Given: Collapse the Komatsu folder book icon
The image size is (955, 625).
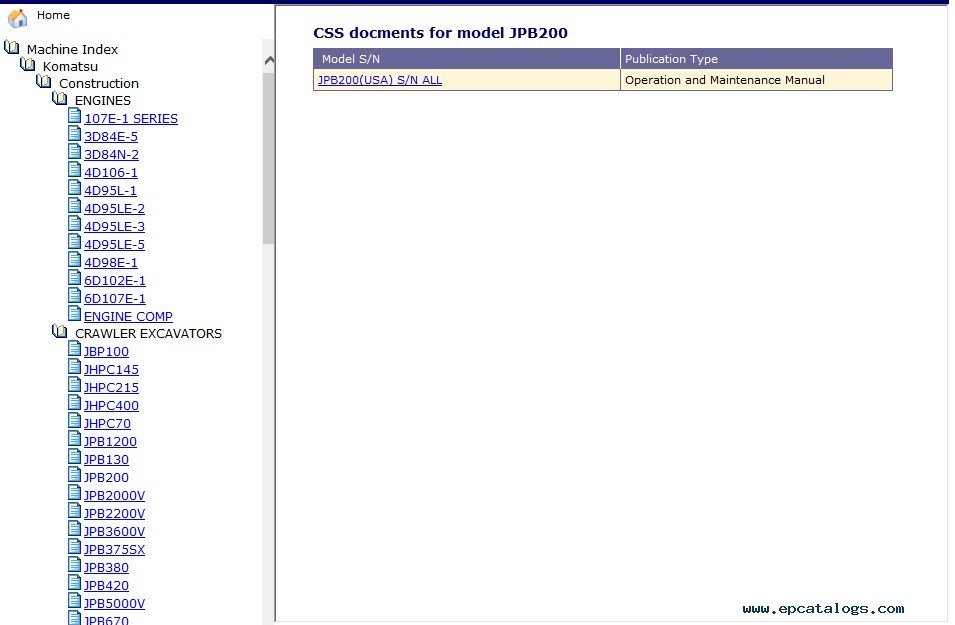Looking at the screenshot, I should click(27, 64).
